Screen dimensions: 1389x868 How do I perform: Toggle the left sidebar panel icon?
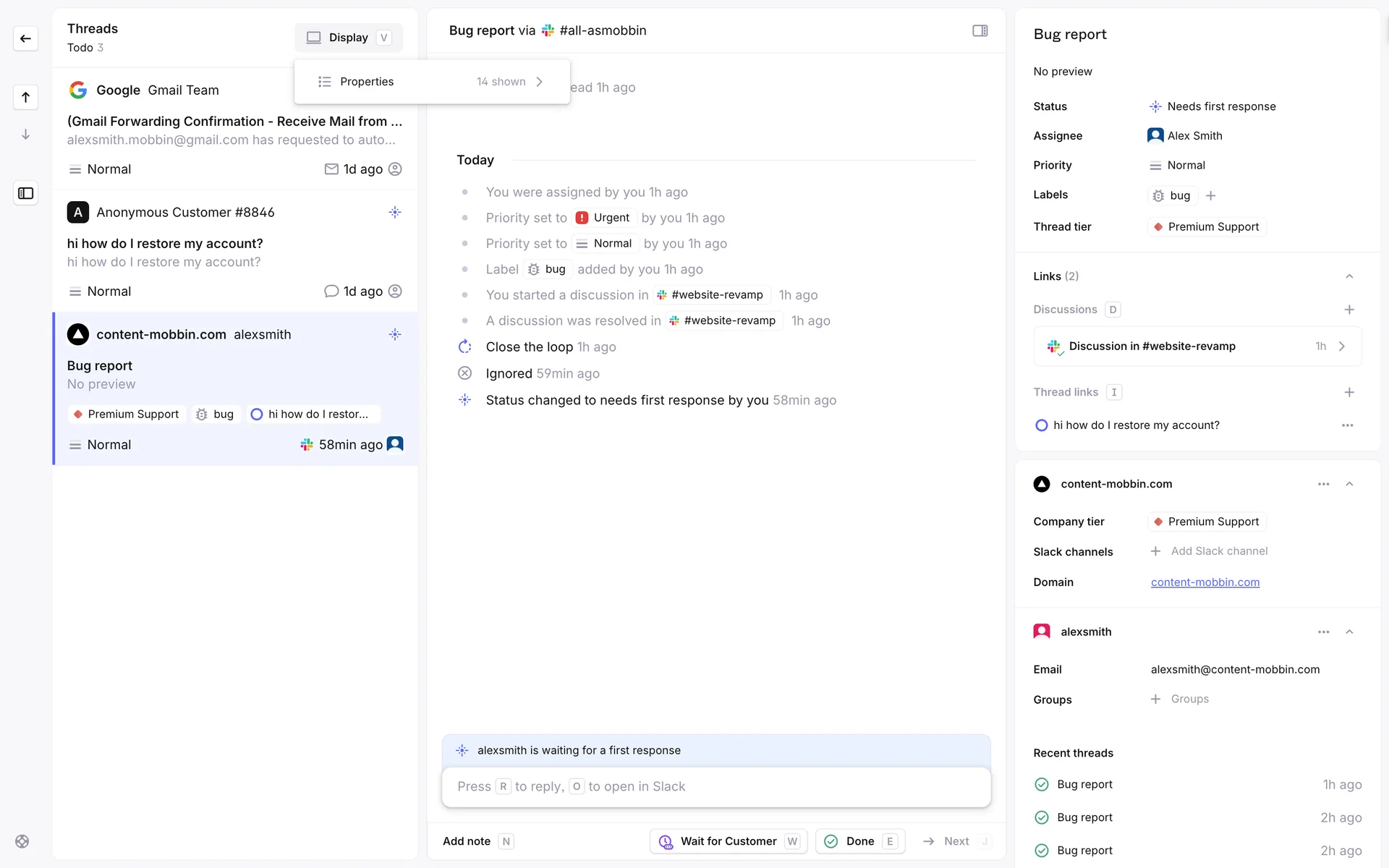[x=26, y=193]
